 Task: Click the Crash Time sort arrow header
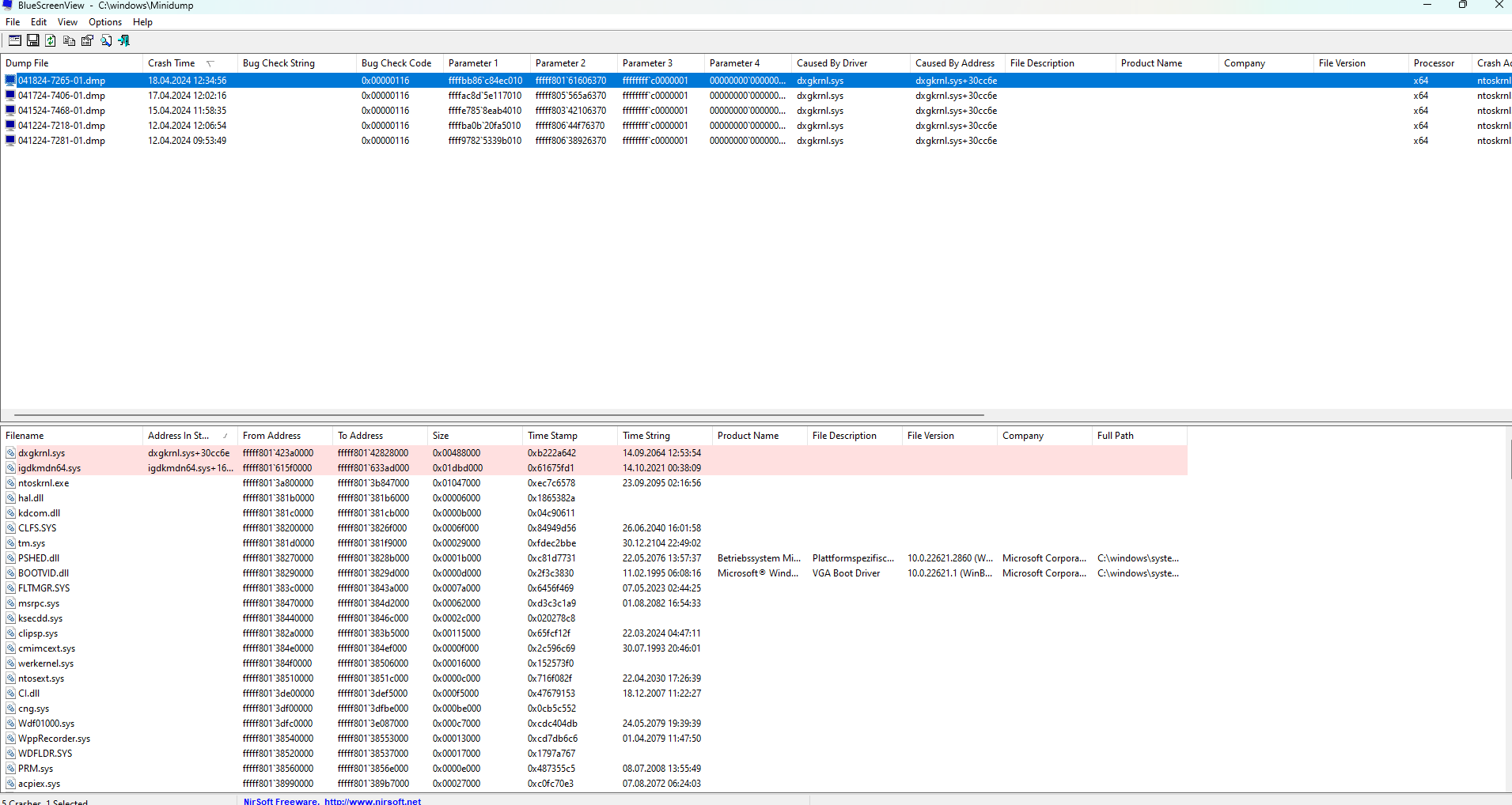[210, 63]
